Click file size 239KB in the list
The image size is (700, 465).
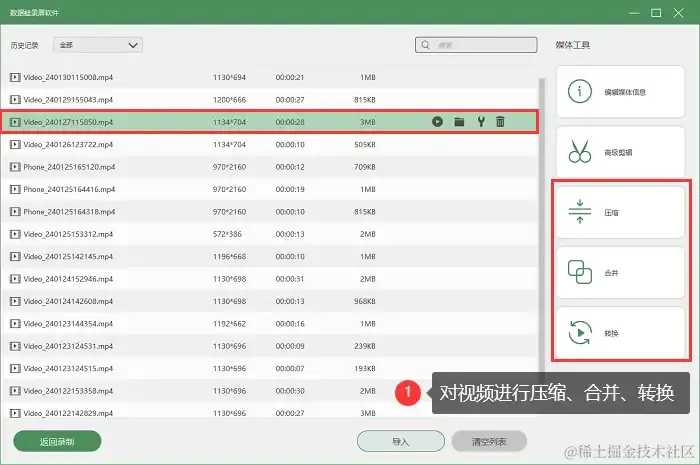(x=365, y=346)
